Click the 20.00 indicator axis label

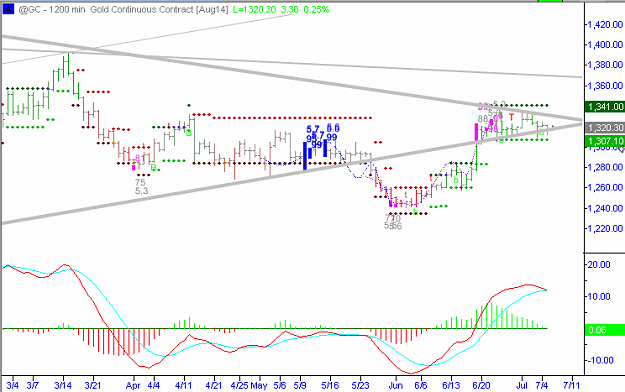(x=599, y=265)
